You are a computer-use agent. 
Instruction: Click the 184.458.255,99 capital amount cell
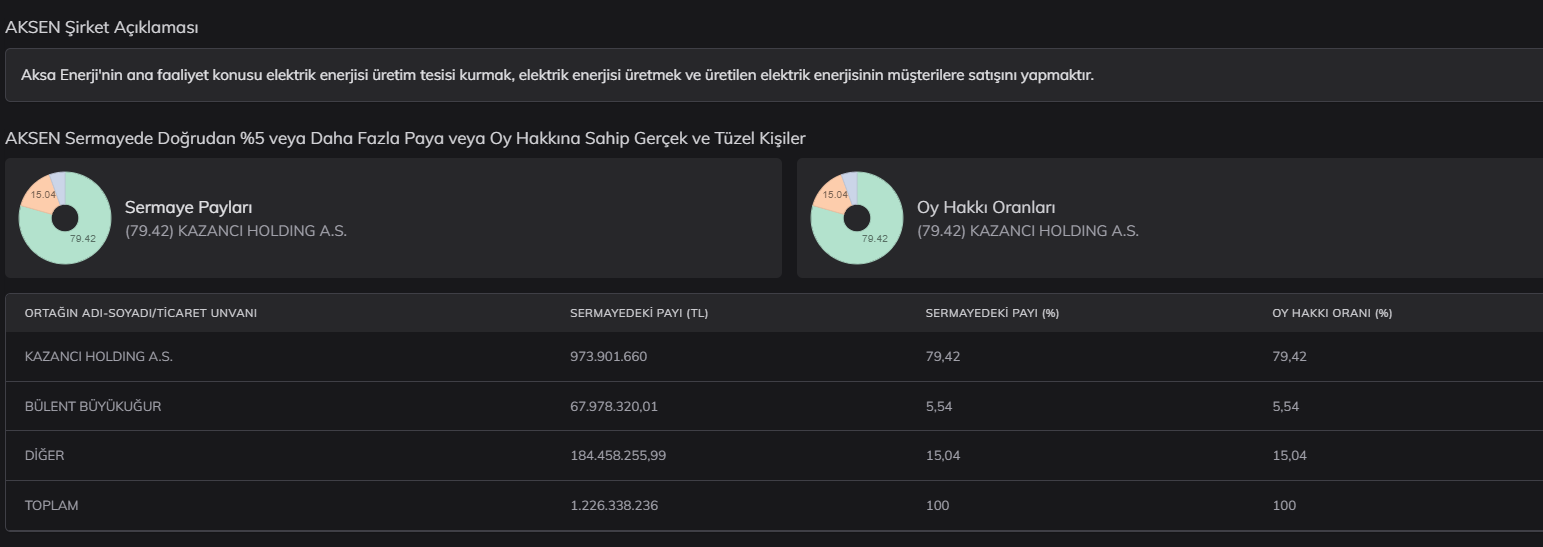coord(618,456)
